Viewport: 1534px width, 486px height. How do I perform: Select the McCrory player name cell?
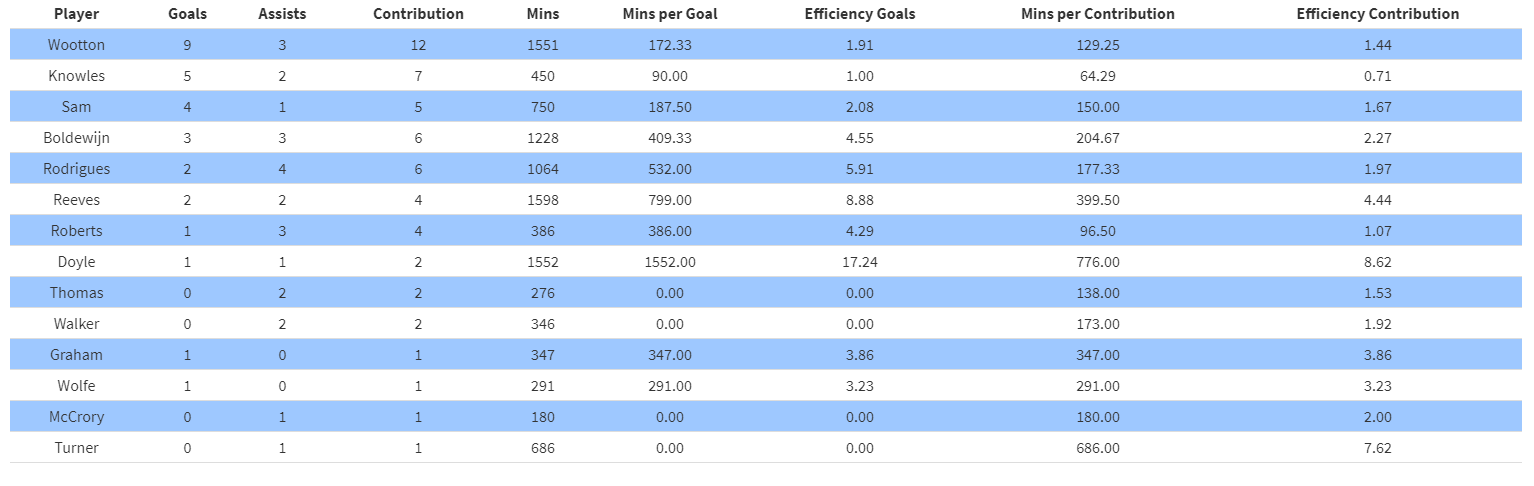(76, 417)
